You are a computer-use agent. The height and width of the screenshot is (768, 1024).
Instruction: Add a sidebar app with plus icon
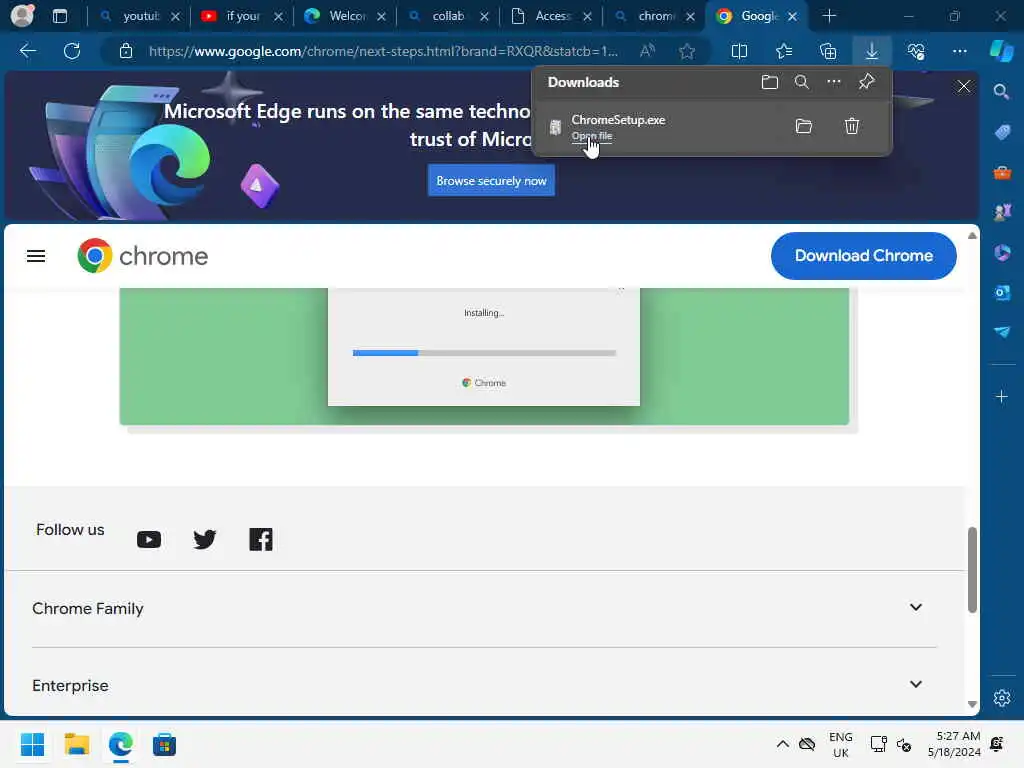coord(1002,397)
